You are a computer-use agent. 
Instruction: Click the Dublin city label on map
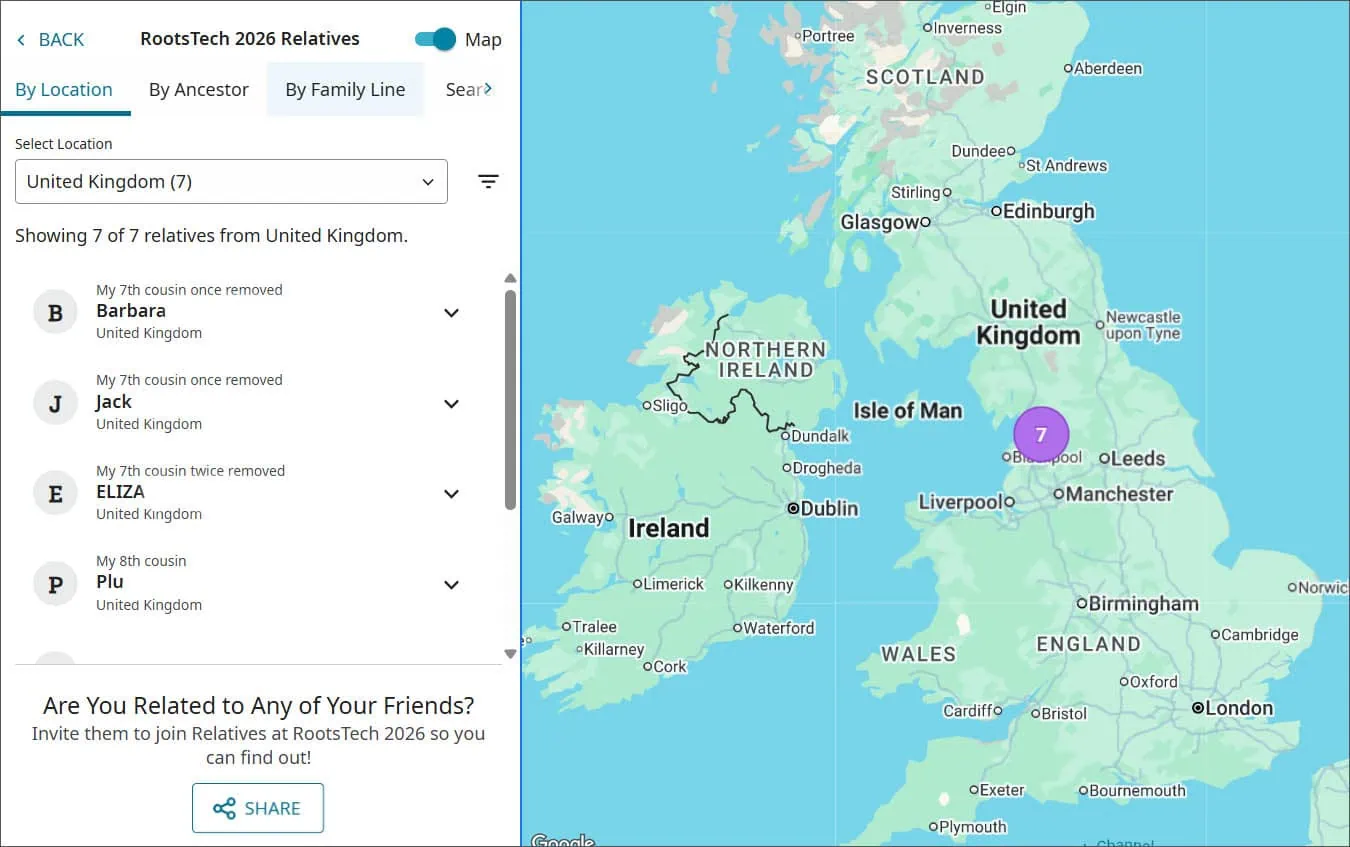tap(830, 508)
